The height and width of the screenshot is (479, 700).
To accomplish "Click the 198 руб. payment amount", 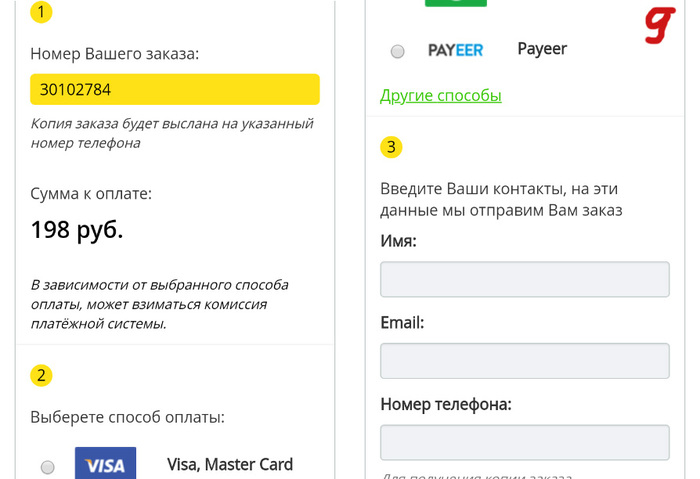I will [77, 230].
